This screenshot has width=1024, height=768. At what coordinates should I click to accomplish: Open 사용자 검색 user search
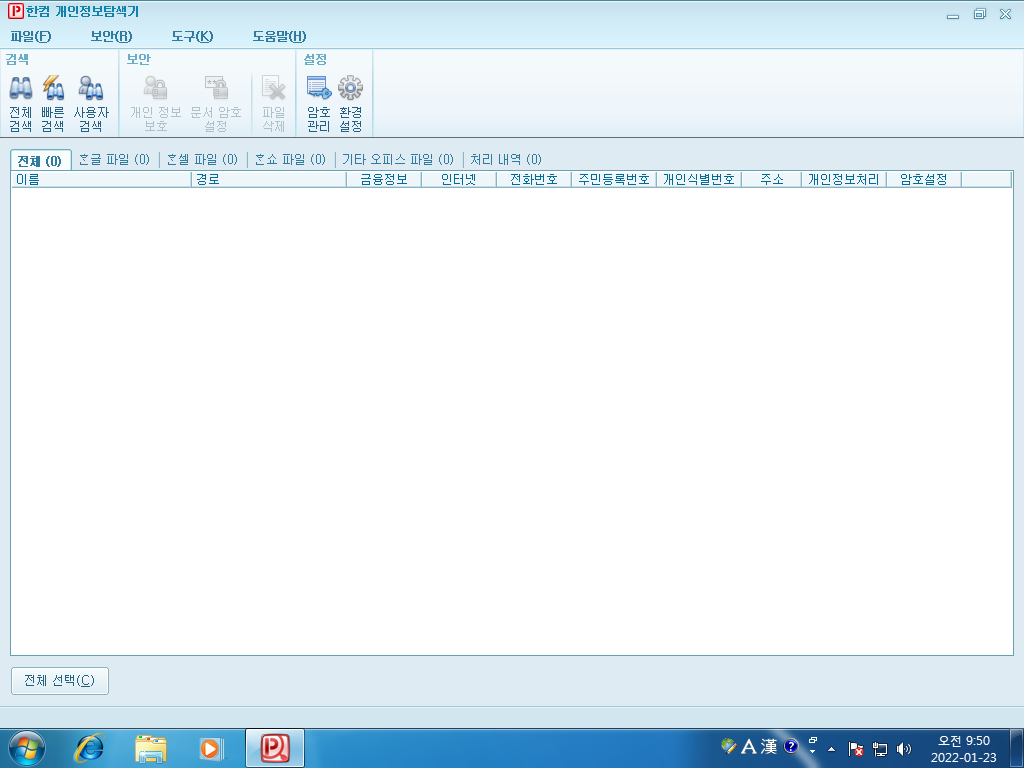91,103
